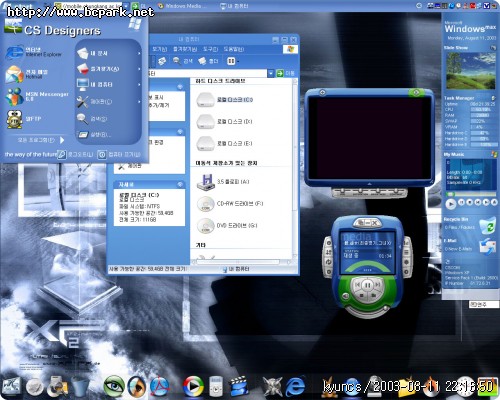500x400 pixels.
Task: Open 즐겨찾기(A) in the start menu
Action: tap(108, 69)
